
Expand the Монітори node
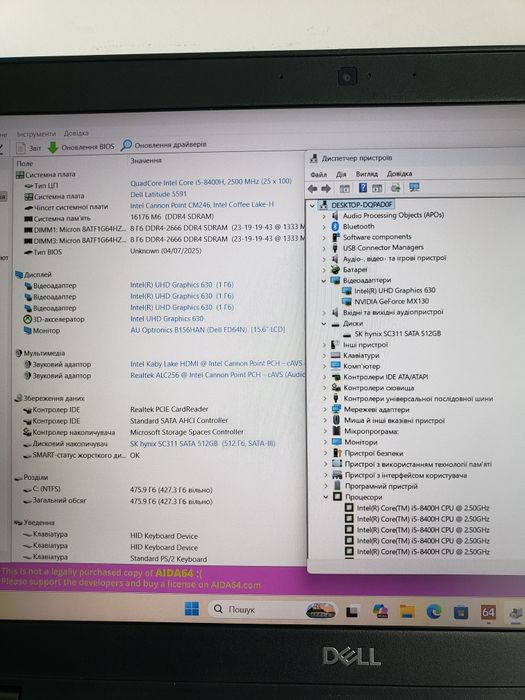325,442
